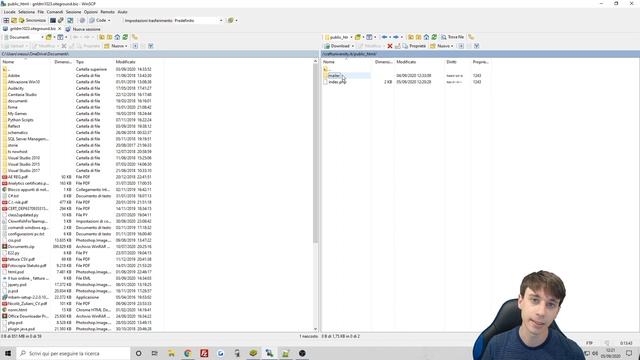This screenshot has height=360, width=640.
Task: Click the remote back arrow
Action: [x=384, y=37]
